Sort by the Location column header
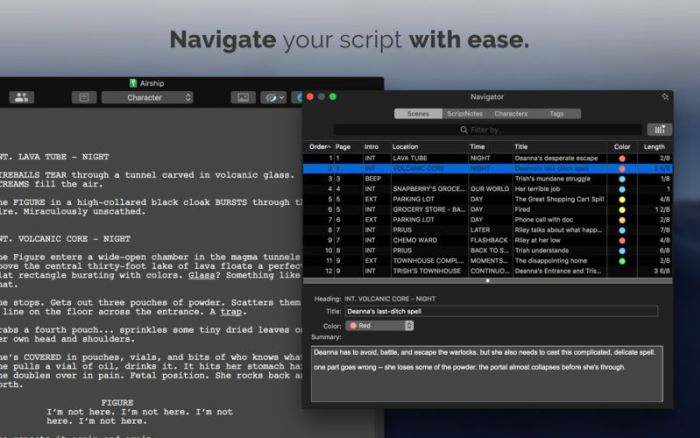The image size is (700, 438). coord(405,146)
